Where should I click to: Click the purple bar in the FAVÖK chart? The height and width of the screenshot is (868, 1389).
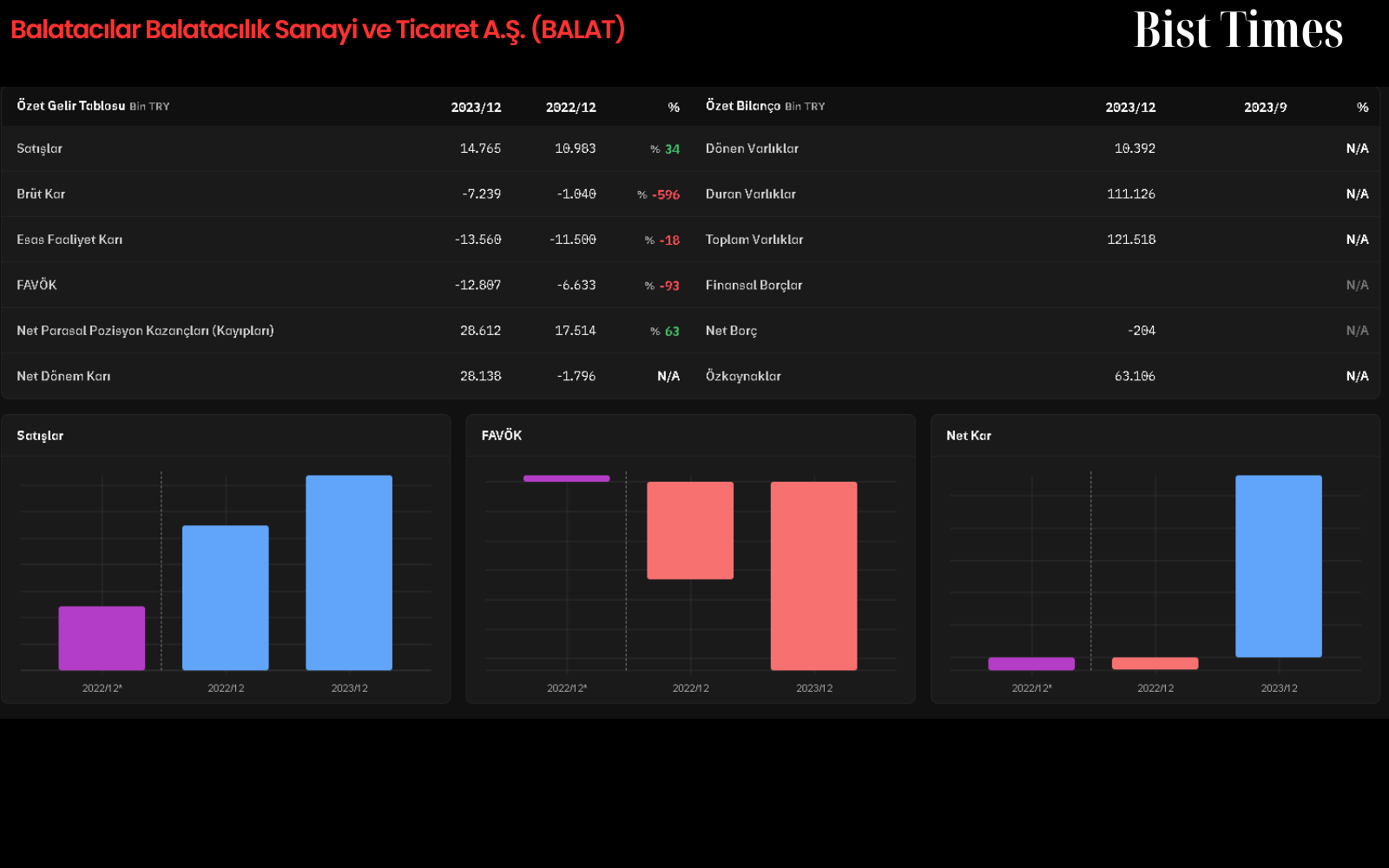click(x=566, y=478)
